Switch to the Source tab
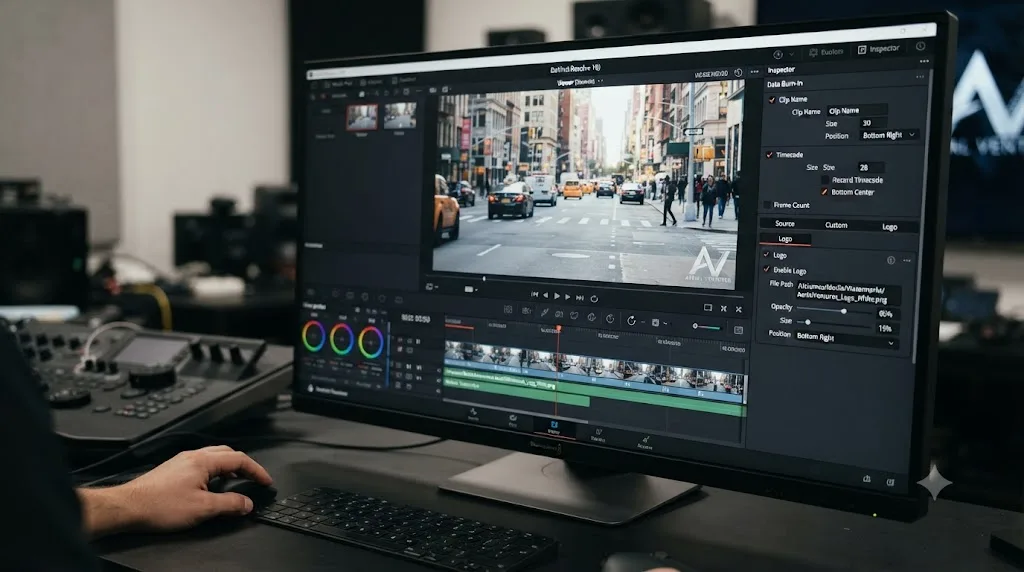Viewport: 1024px width, 572px height. (x=784, y=223)
